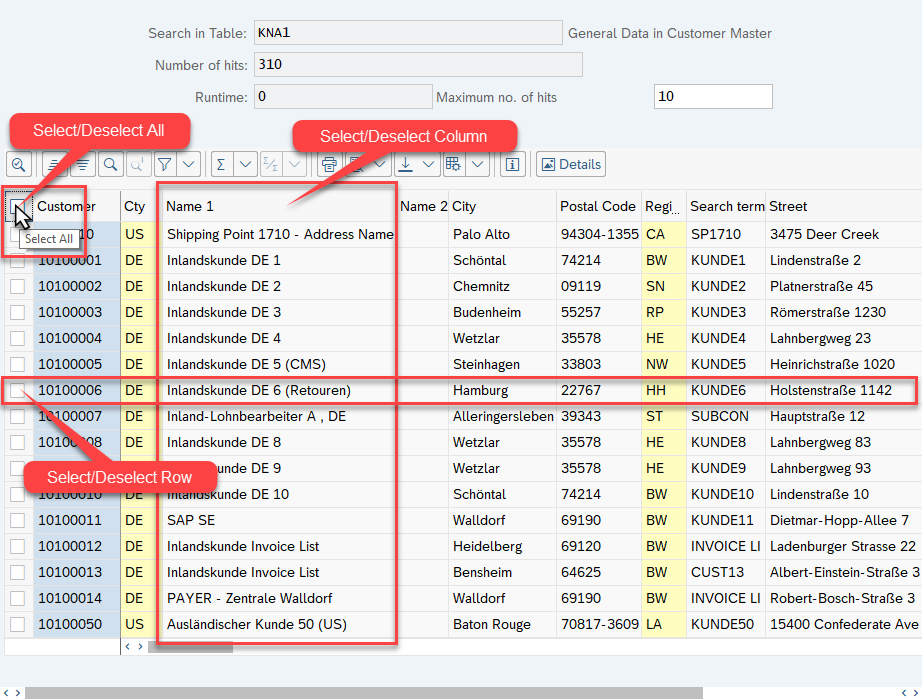Click the Print icon in toolbar
The height and width of the screenshot is (699, 922).
click(329, 164)
